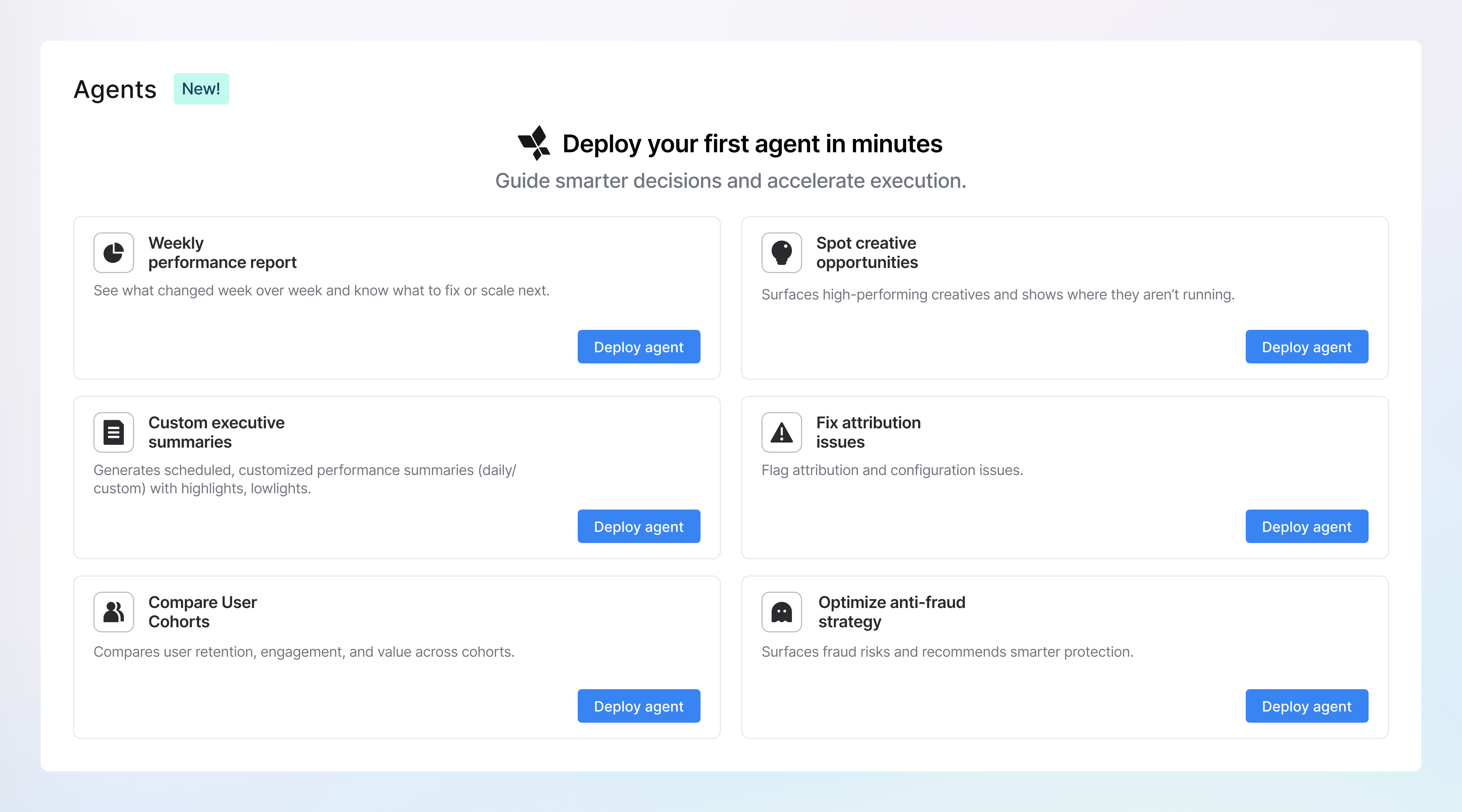Click the people Compare User Cohorts icon
The height and width of the screenshot is (812, 1462).
113,612
